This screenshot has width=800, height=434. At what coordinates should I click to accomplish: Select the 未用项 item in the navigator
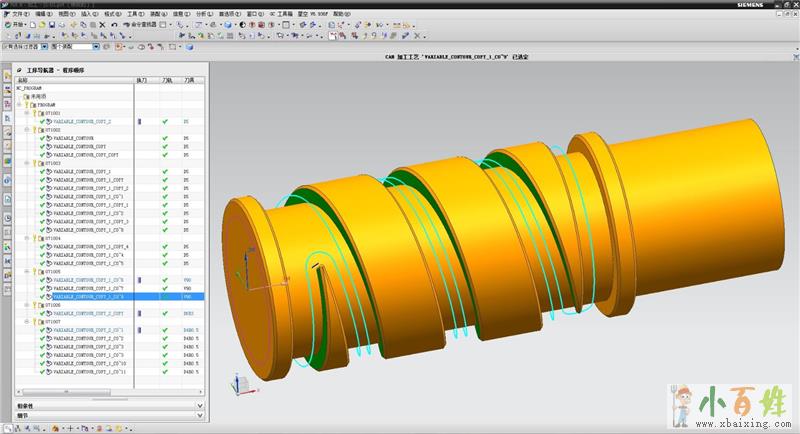coord(40,96)
